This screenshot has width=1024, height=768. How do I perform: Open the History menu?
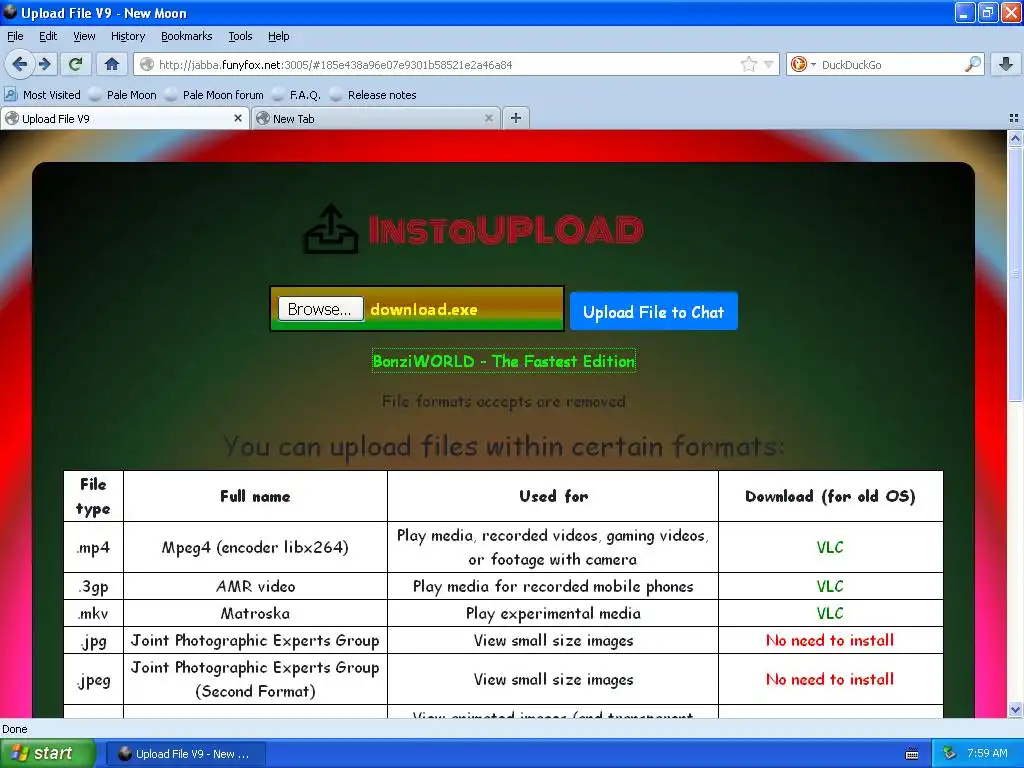pos(127,36)
